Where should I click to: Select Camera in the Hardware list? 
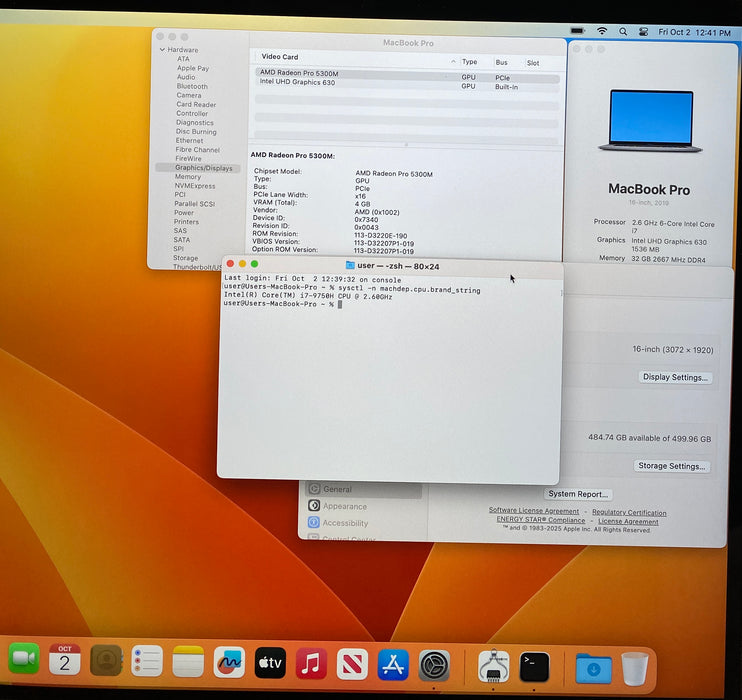tap(189, 95)
